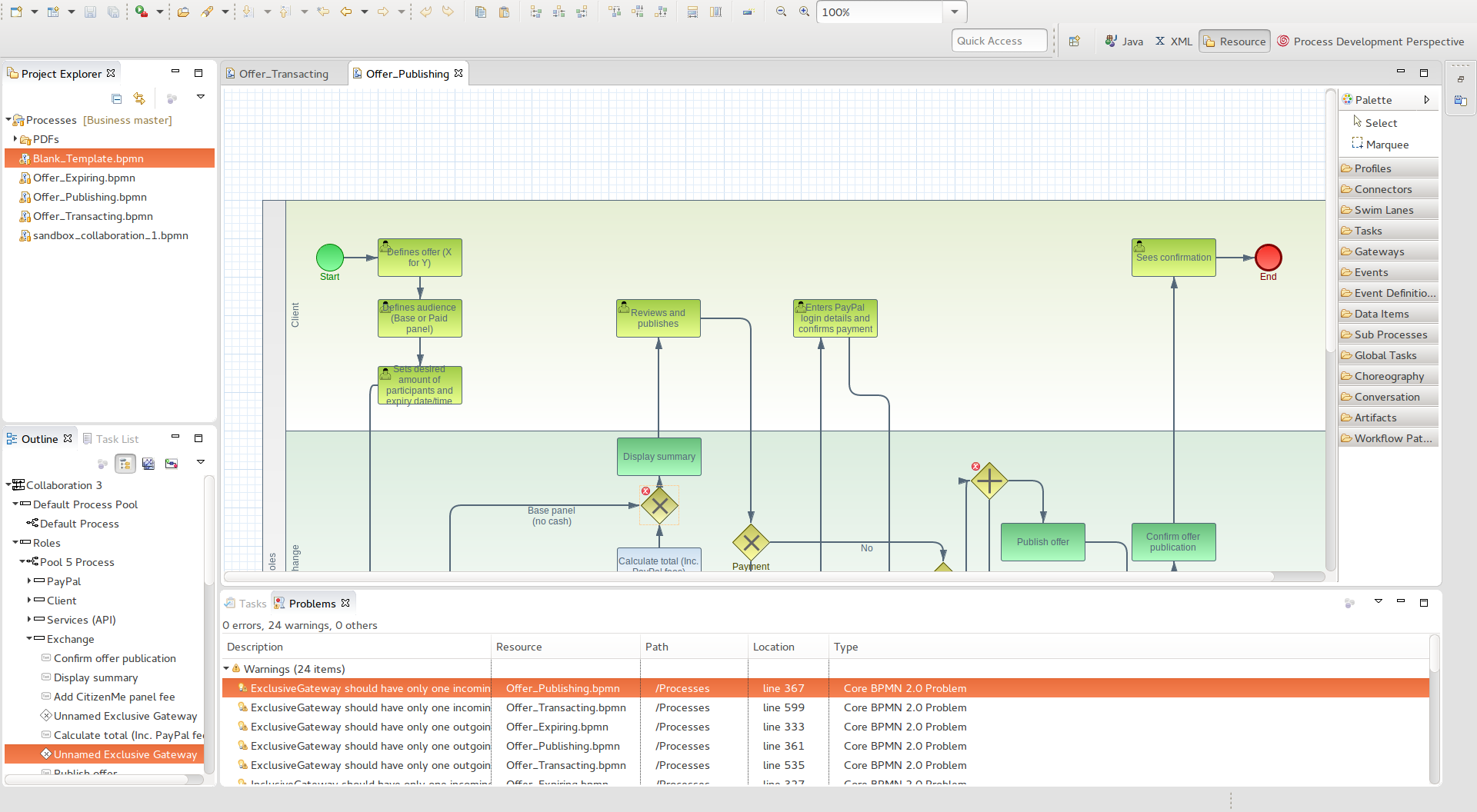
Task: Click the Zoom in magnifier icon
Action: pos(805,12)
